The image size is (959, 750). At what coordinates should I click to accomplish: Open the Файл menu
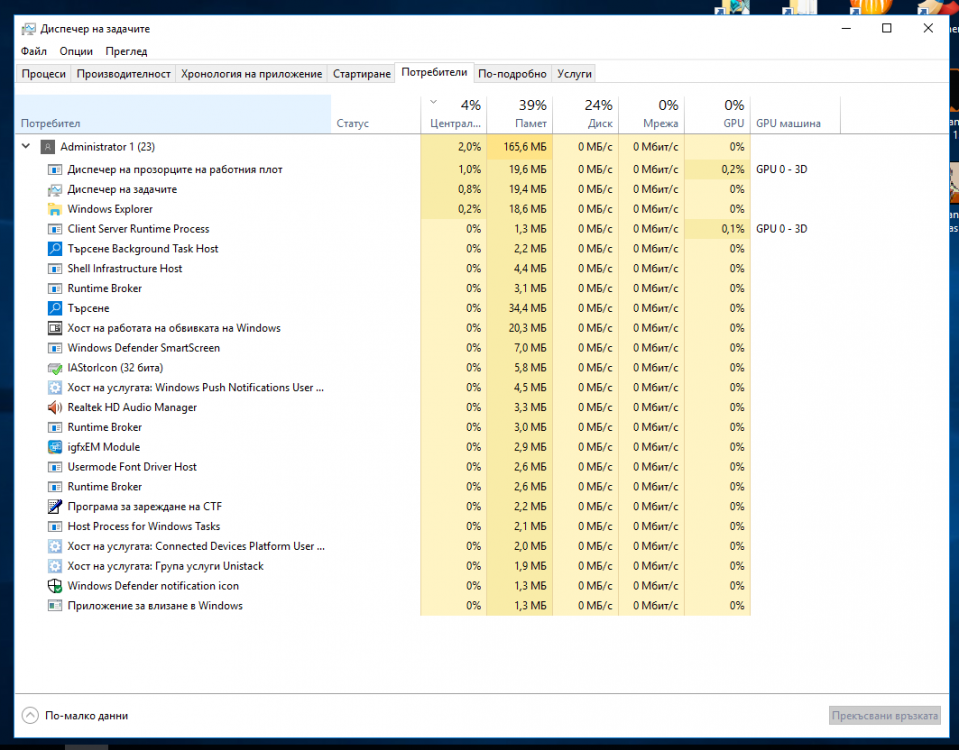coord(34,51)
